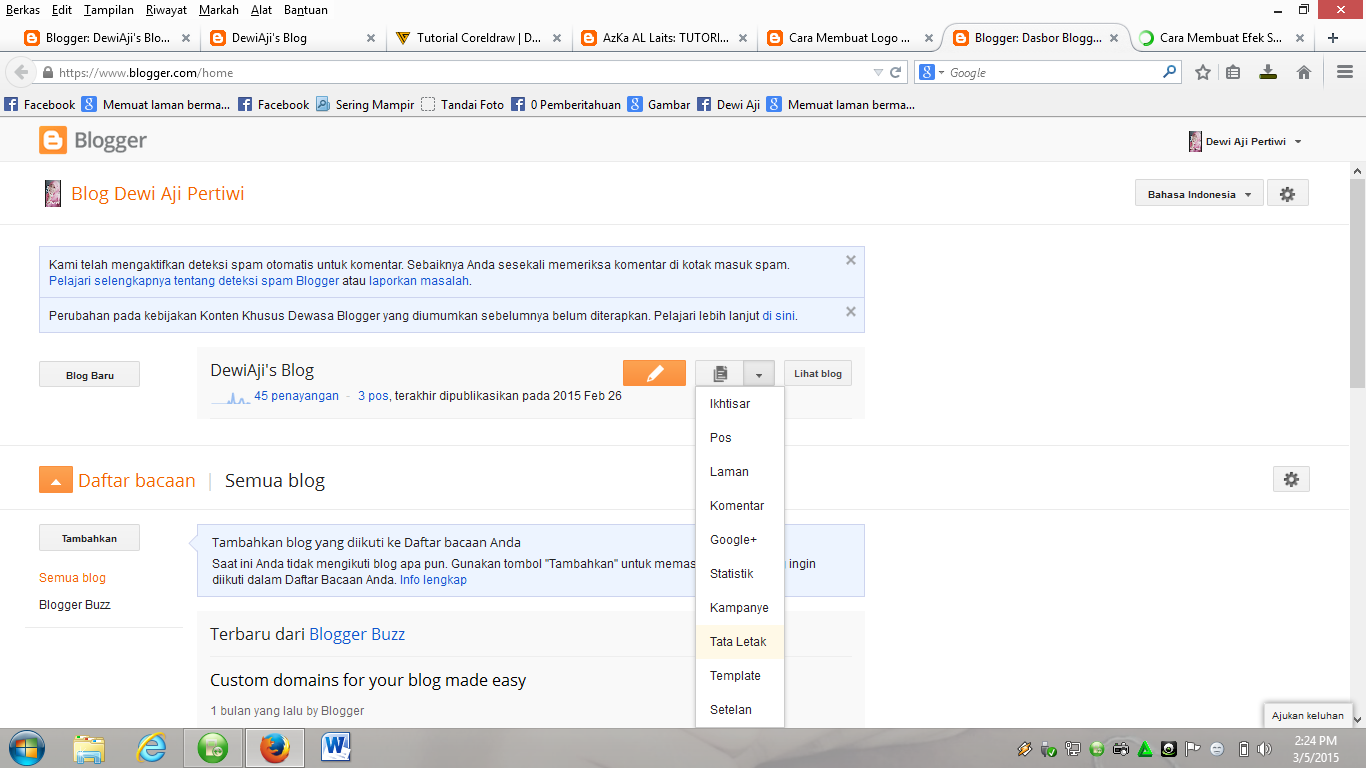Open Google+ from the dropdown menu

pos(740,540)
